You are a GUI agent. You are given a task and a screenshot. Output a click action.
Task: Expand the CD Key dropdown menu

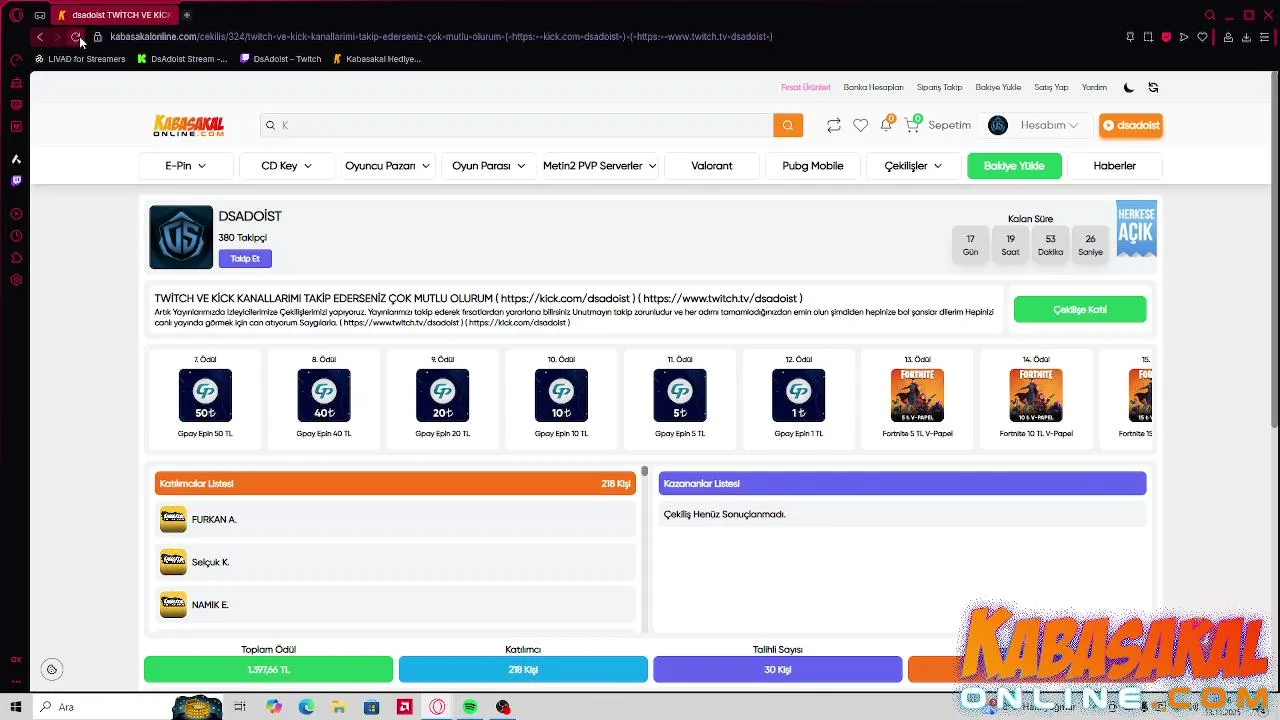point(286,166)
